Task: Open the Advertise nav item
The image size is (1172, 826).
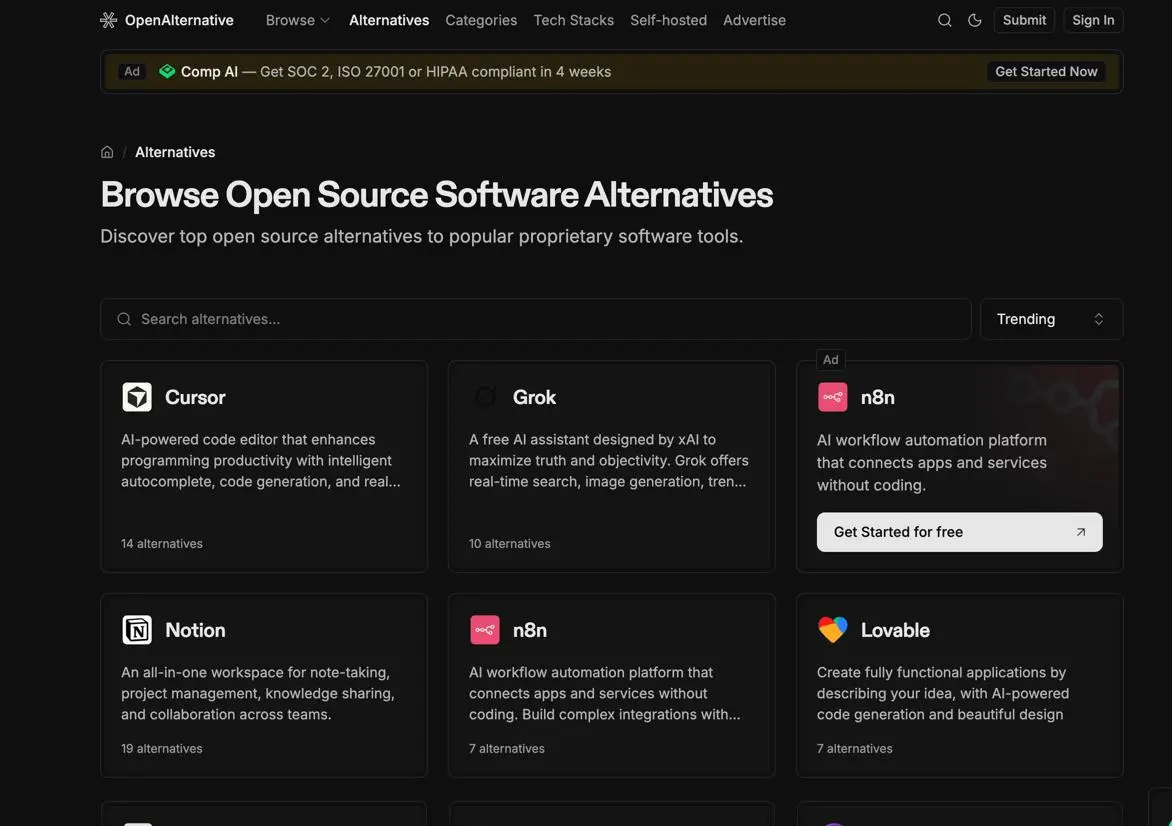Action: point(754,20)
